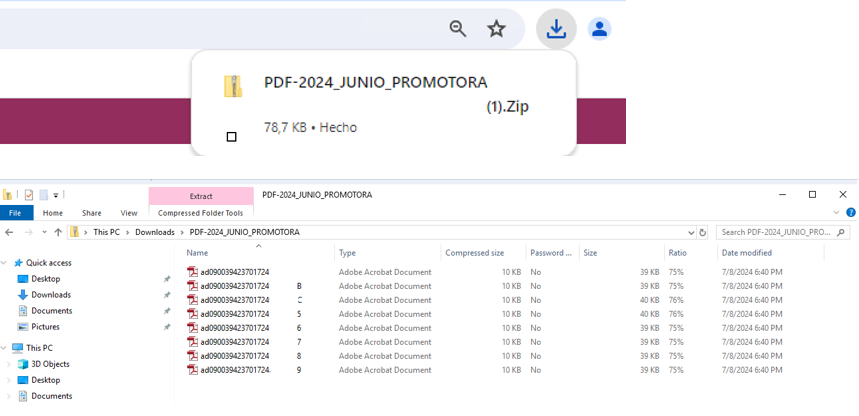The height and width of the screenshot is (416, 859).
Task: Go back with the Explorer back arrow
Action: [x=9, y=232]
